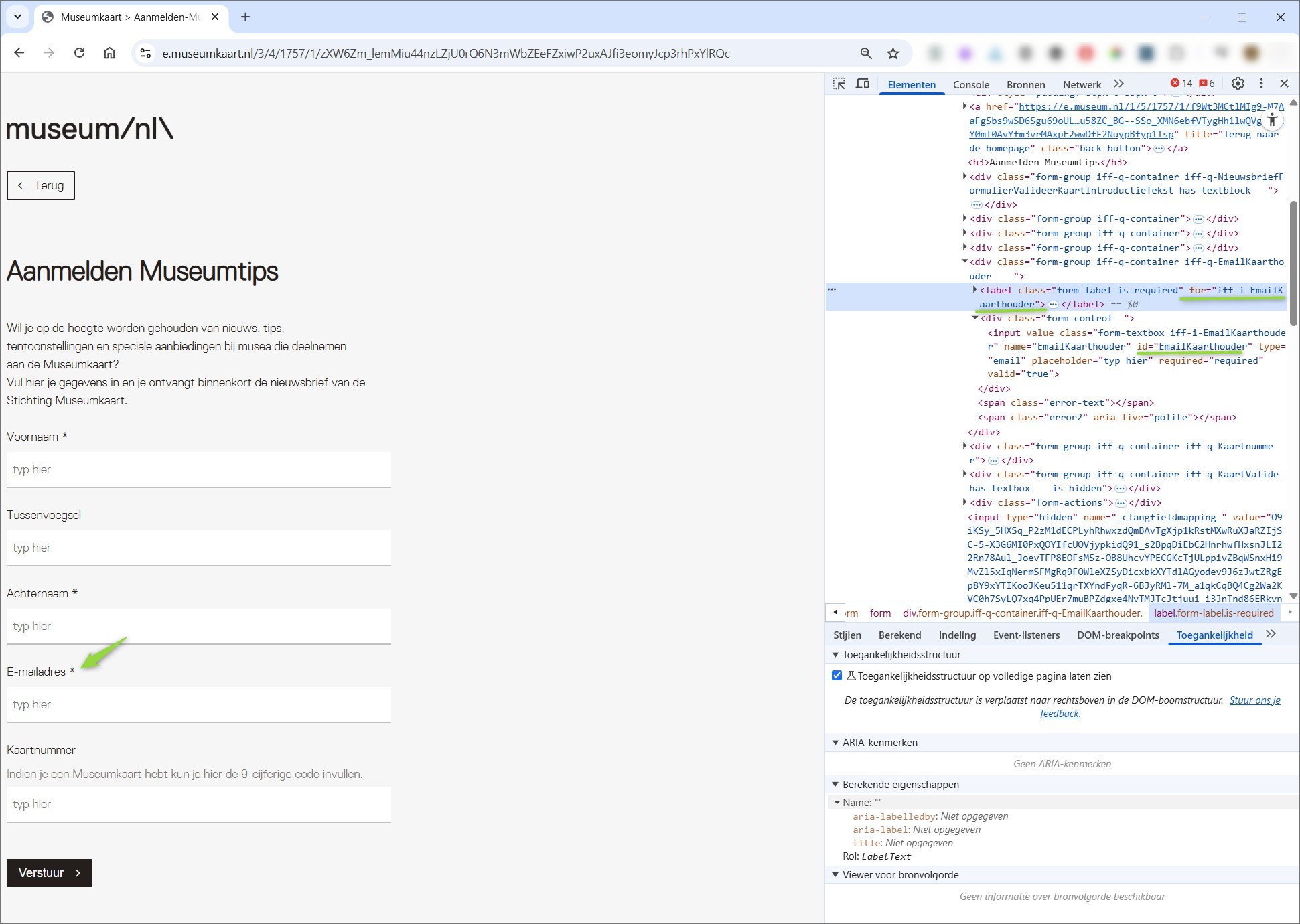Select form breadcrumb in DOM path bar
1300x924 pixels.
[880, 613]
